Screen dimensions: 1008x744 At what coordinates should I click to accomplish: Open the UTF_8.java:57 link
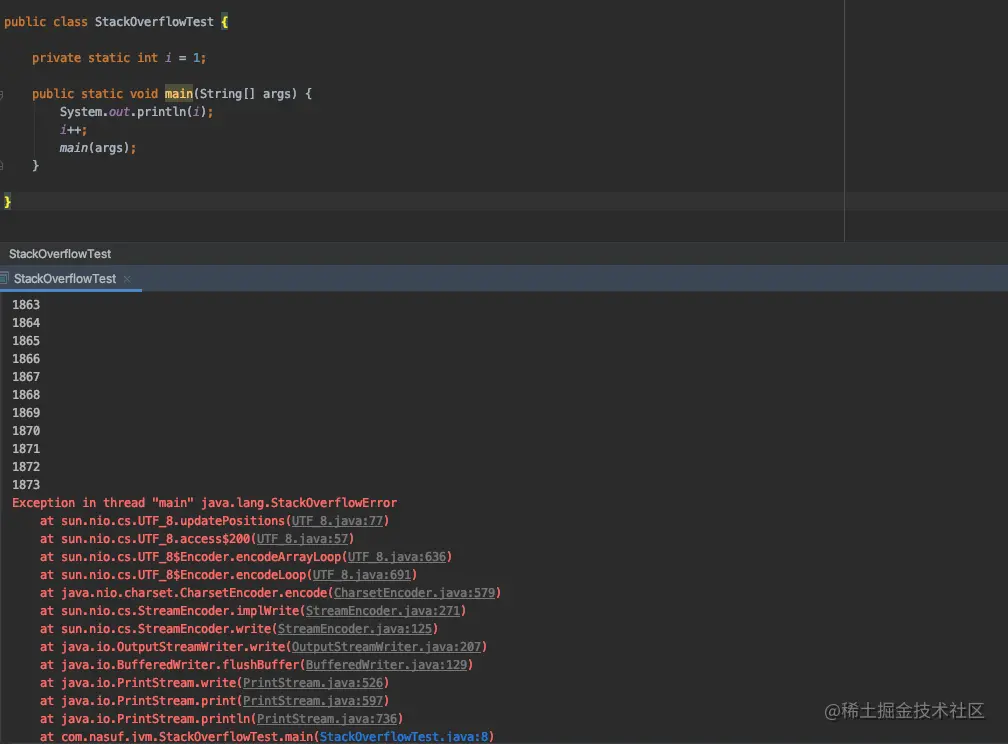pyautogui.click(x=302, y=539)
